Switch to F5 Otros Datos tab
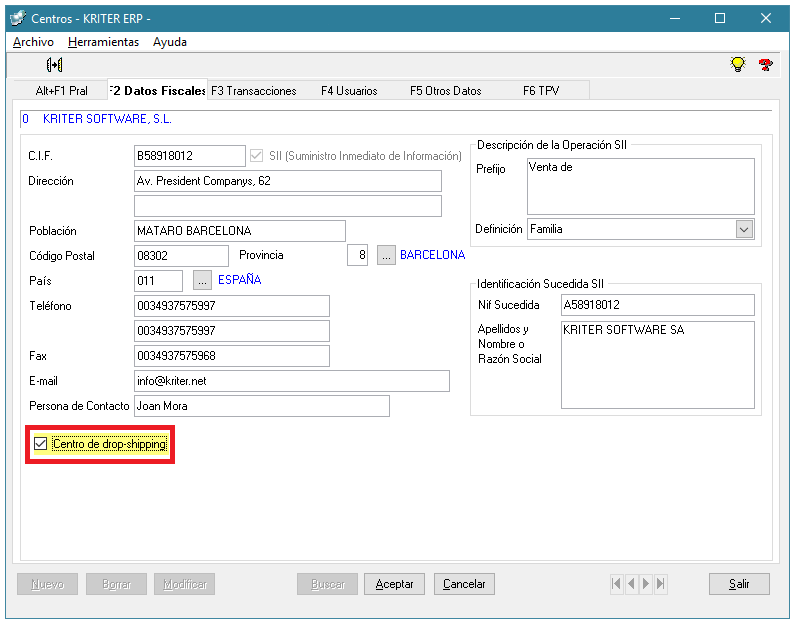The width and height of the screenshot is (794, 622). tap(446, 91)
